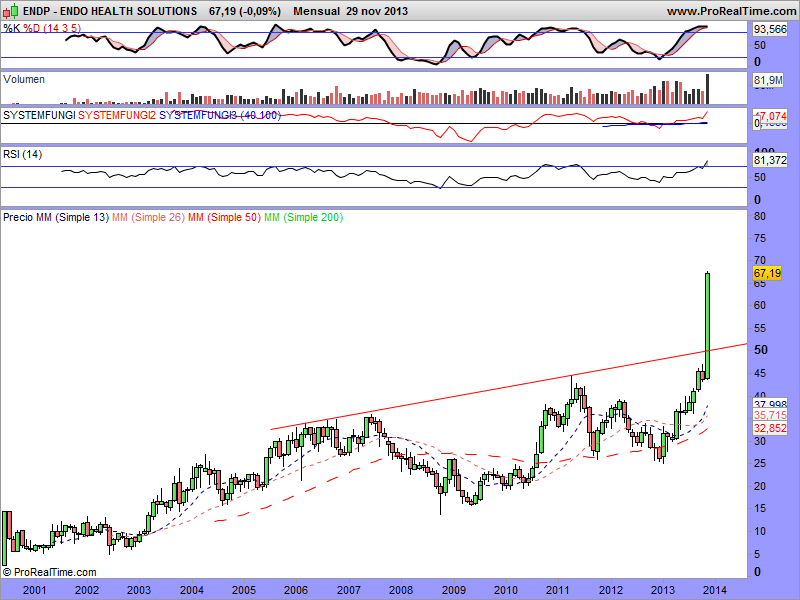The width and height of the screenshot is (800, 600).
Task: Click the blue SYSTEMFUNGI3 (40 100) label
Action: click(x=220, y=115)
